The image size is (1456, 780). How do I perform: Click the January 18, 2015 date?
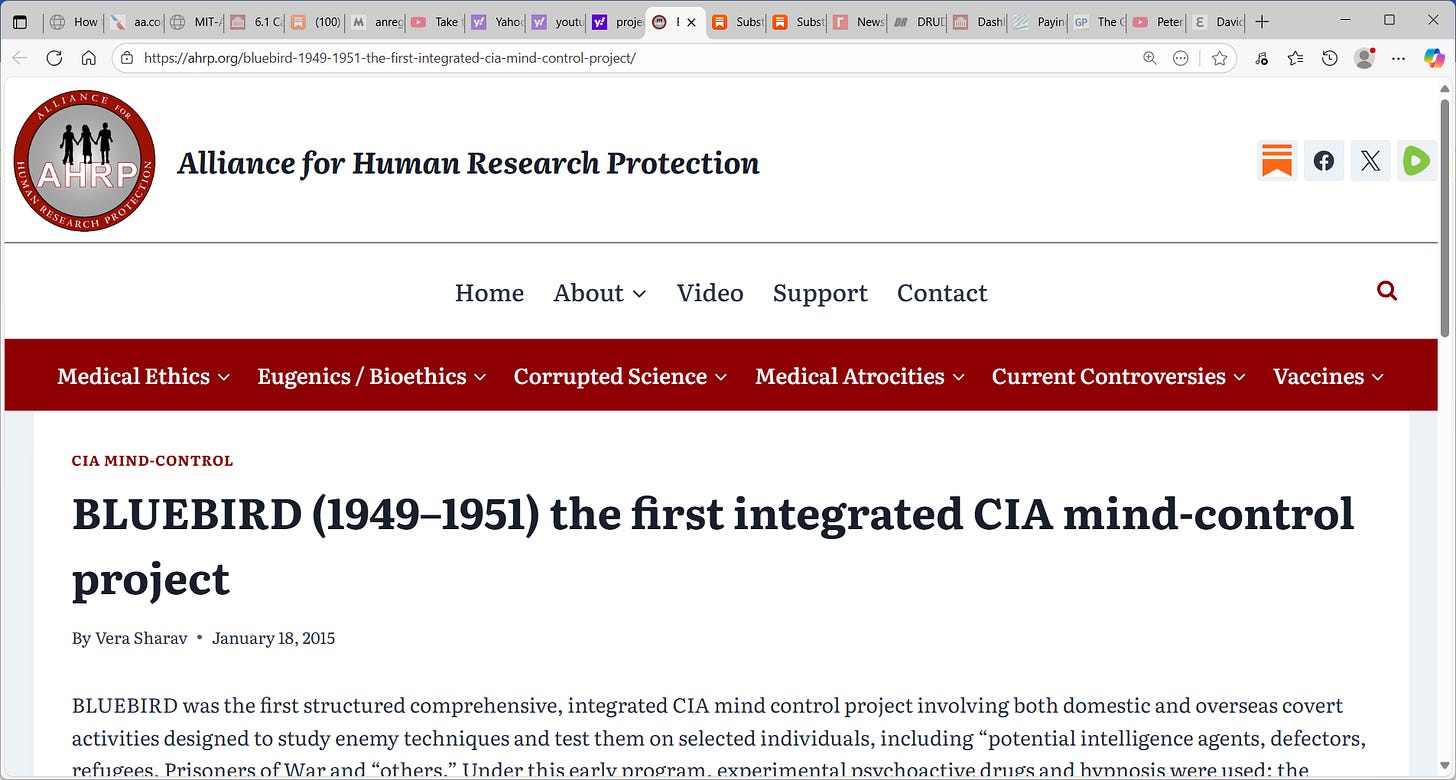pyautogui.click(x=273, y=638)
